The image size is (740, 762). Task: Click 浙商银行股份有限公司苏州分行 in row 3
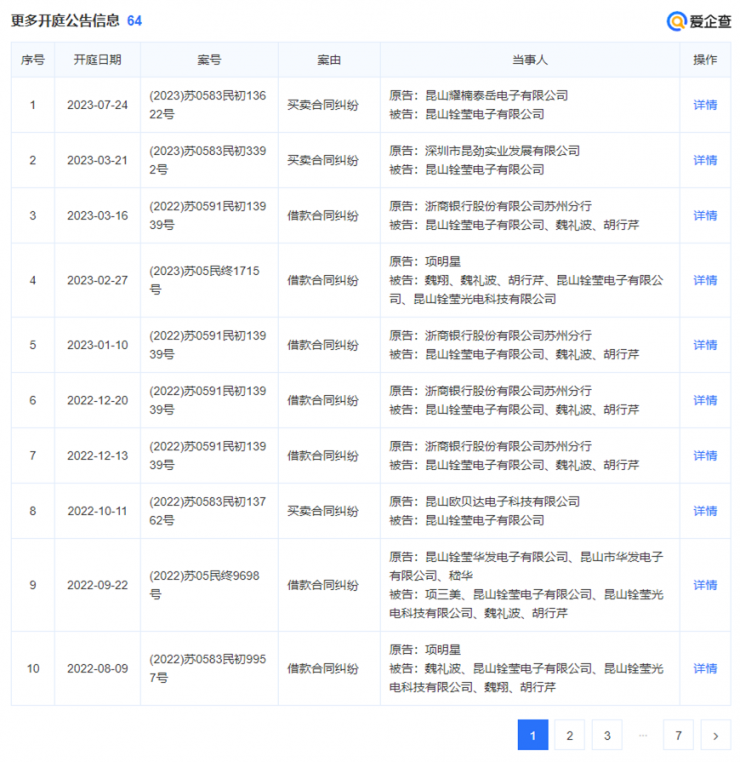[x=508, y=207]
